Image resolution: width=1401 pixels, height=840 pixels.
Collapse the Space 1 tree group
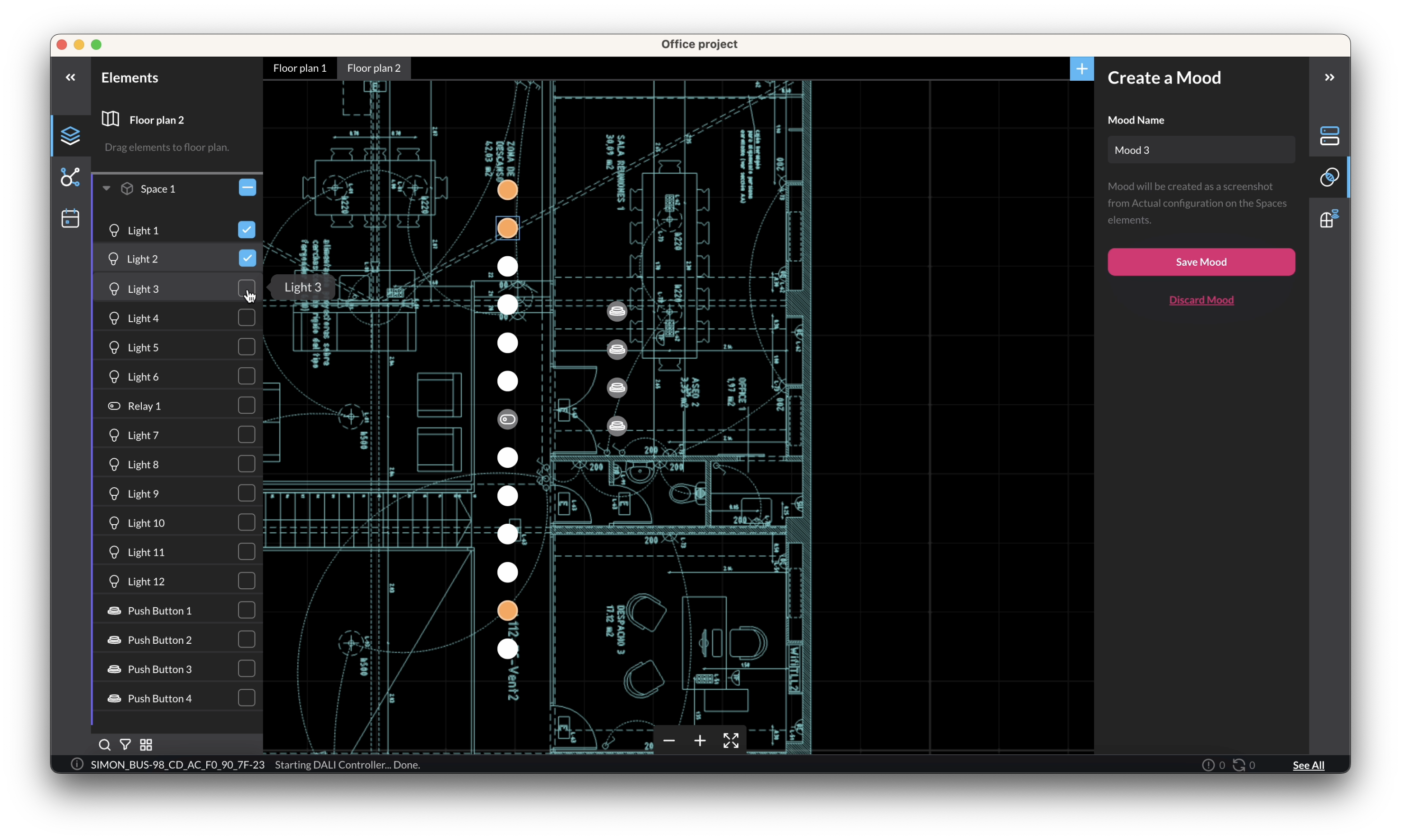click(107, 189)
